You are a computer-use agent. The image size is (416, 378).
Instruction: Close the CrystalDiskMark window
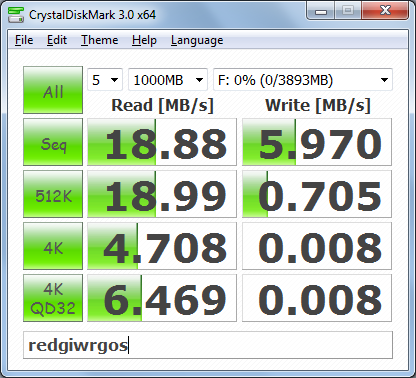pos(385,11)
